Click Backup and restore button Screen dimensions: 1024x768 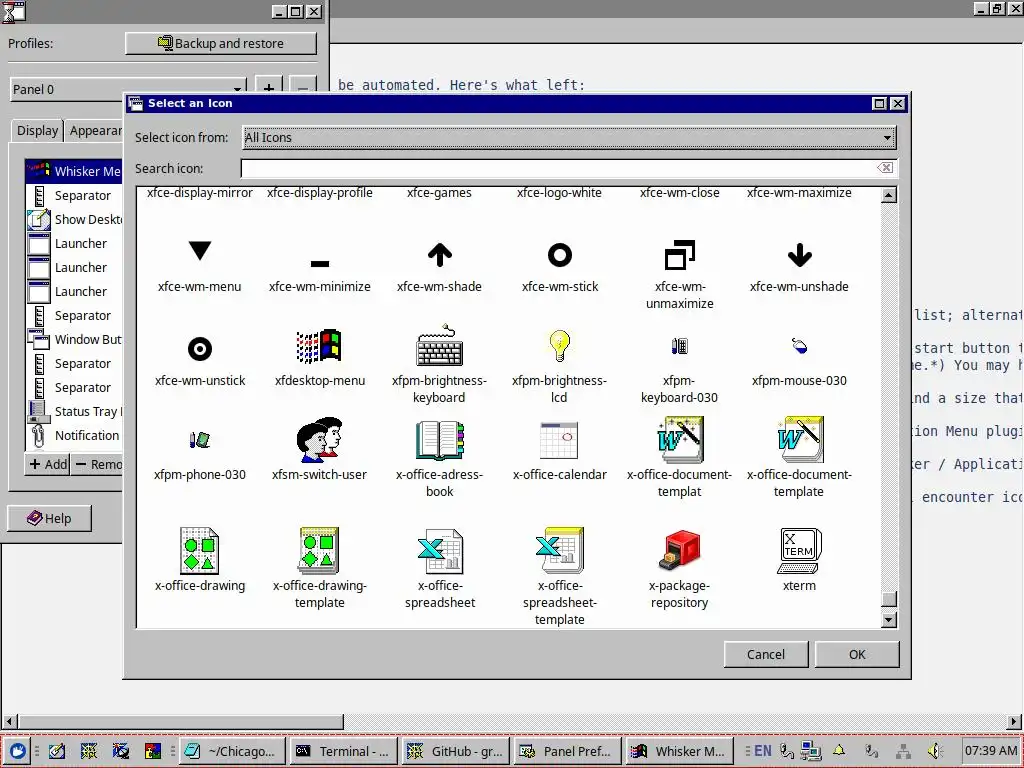click(221, 44)
